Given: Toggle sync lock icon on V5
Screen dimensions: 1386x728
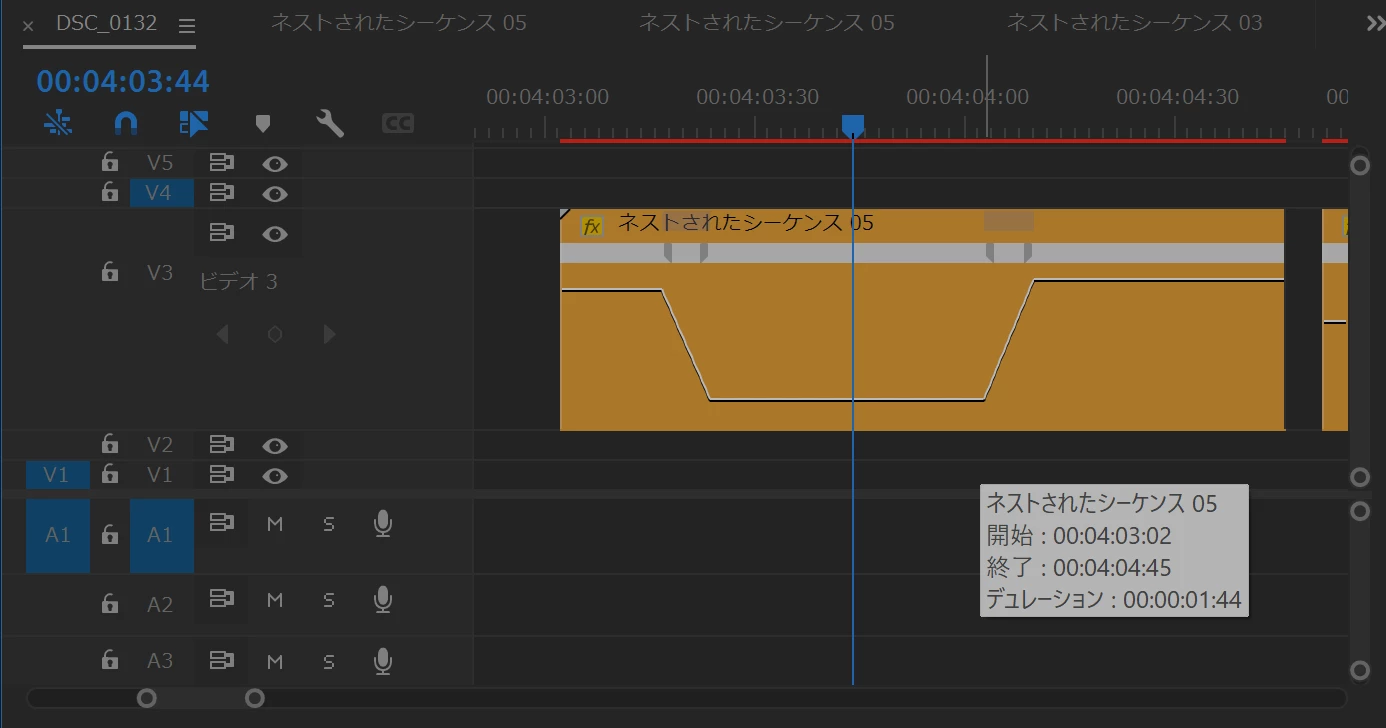Looking at the screenshot, I should tap(222, 162).
